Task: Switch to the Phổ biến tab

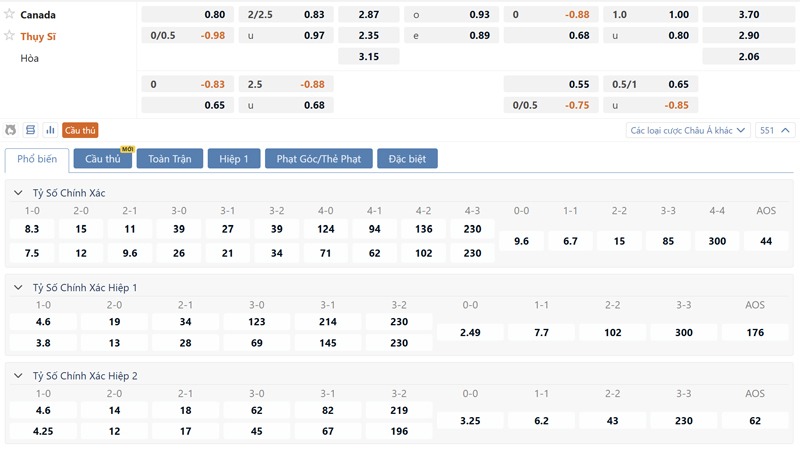Action: pos(37,160)
